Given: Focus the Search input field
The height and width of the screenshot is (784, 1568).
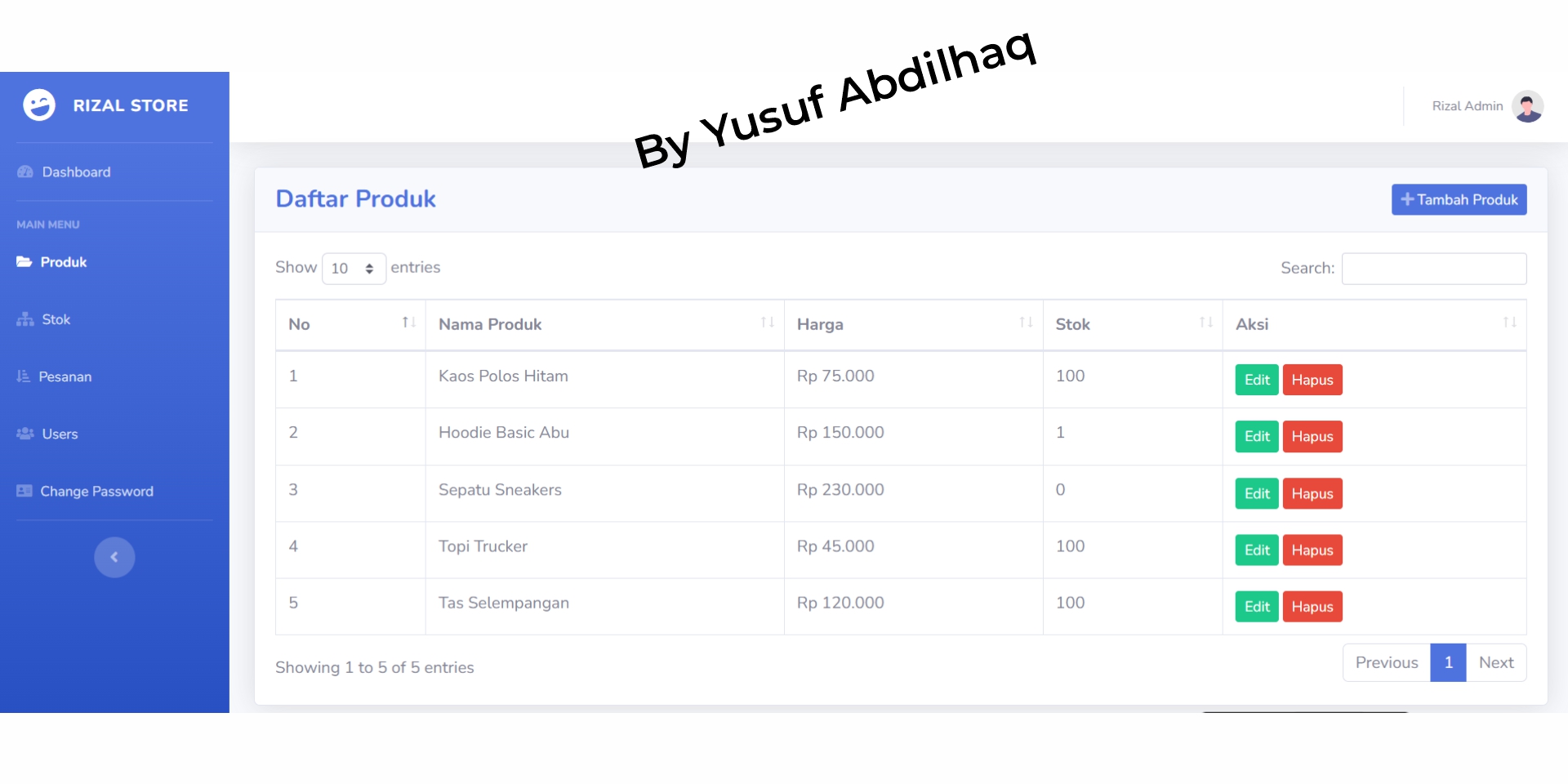Looking at the screenshot, I should (1433, 269).
